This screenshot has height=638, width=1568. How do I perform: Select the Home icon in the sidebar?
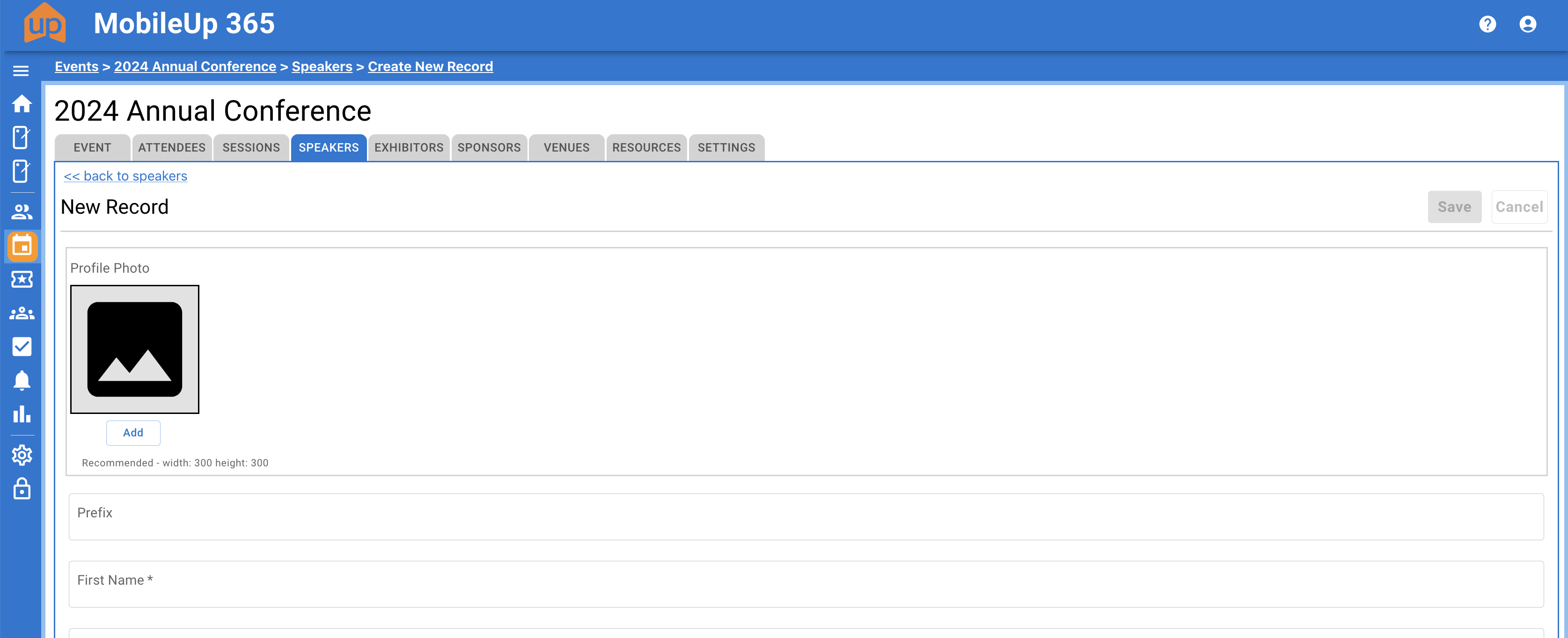[22, 103]
